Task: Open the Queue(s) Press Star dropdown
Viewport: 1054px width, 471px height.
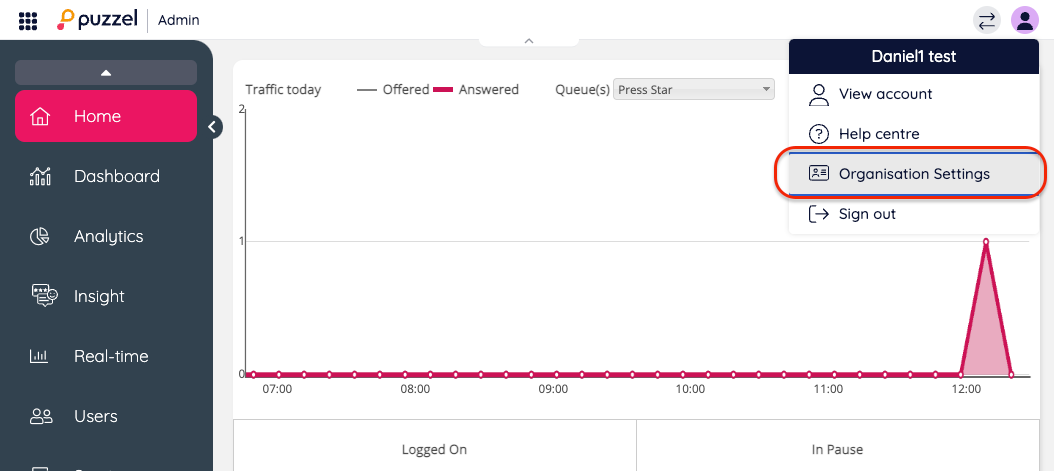Action: (694, 90)
